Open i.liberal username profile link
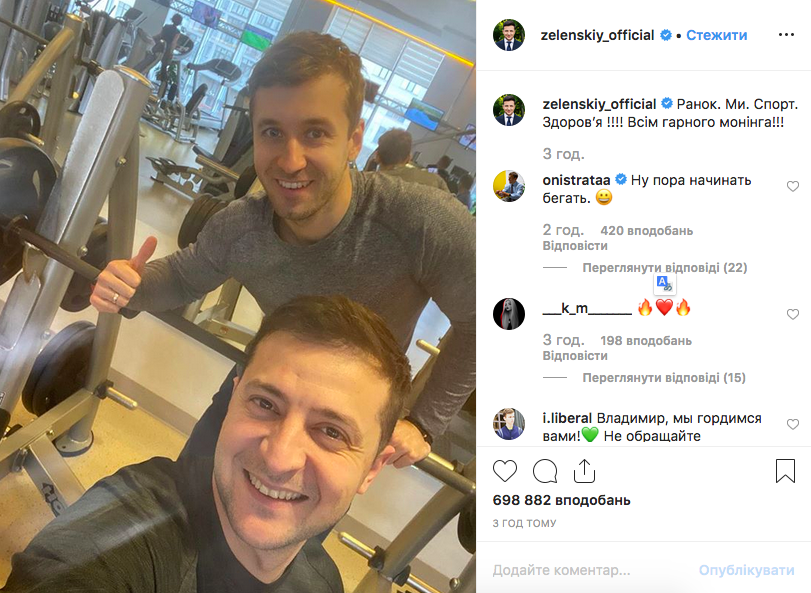Screen dimensions: 811x593 (567, 418)
